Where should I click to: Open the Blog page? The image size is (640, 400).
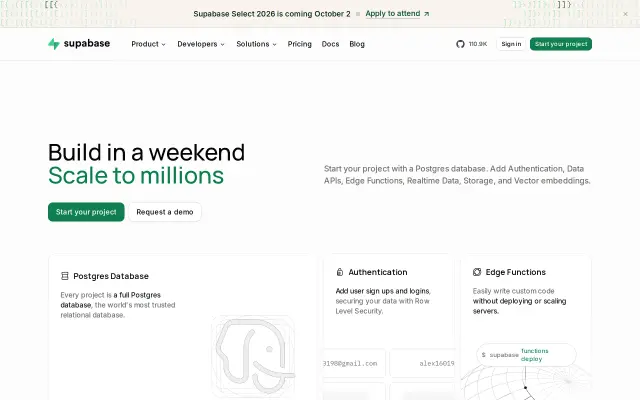(357, 44)
